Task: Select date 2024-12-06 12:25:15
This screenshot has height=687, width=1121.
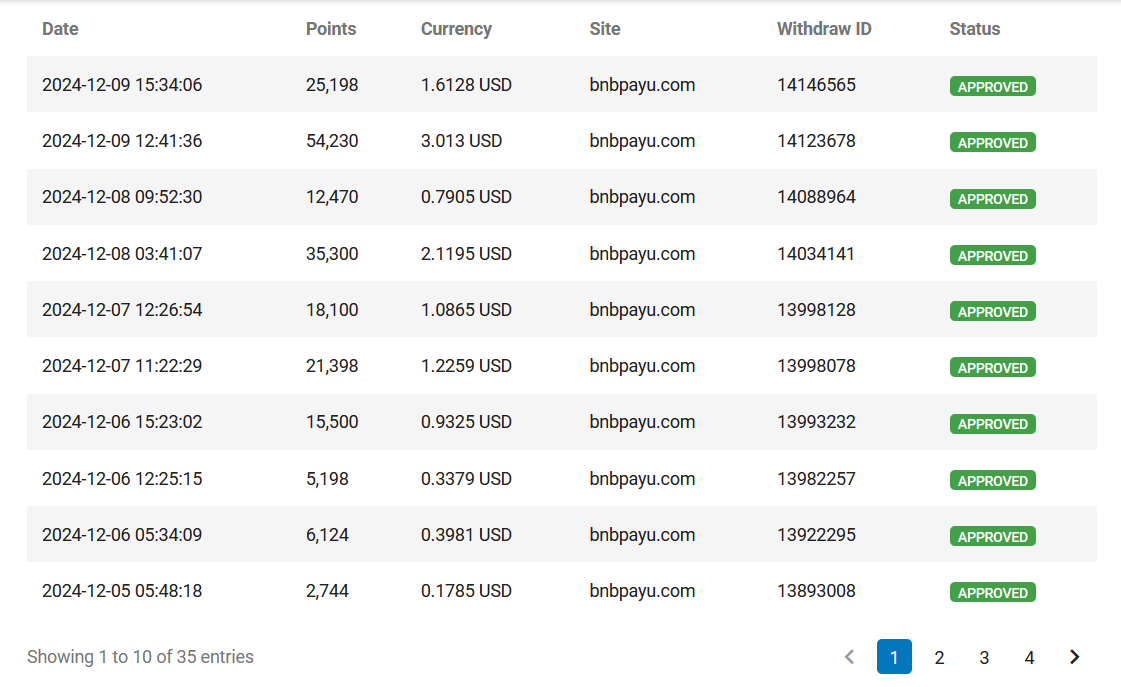Action: [x=122, y=478]
